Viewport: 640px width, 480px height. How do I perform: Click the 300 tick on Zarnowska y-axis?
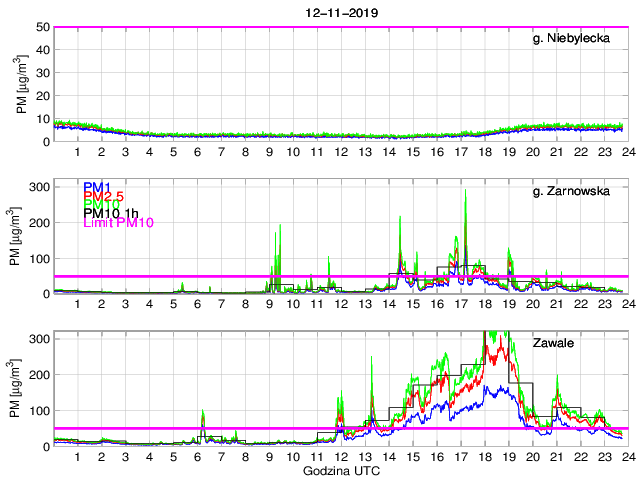(x=40, y=187)
